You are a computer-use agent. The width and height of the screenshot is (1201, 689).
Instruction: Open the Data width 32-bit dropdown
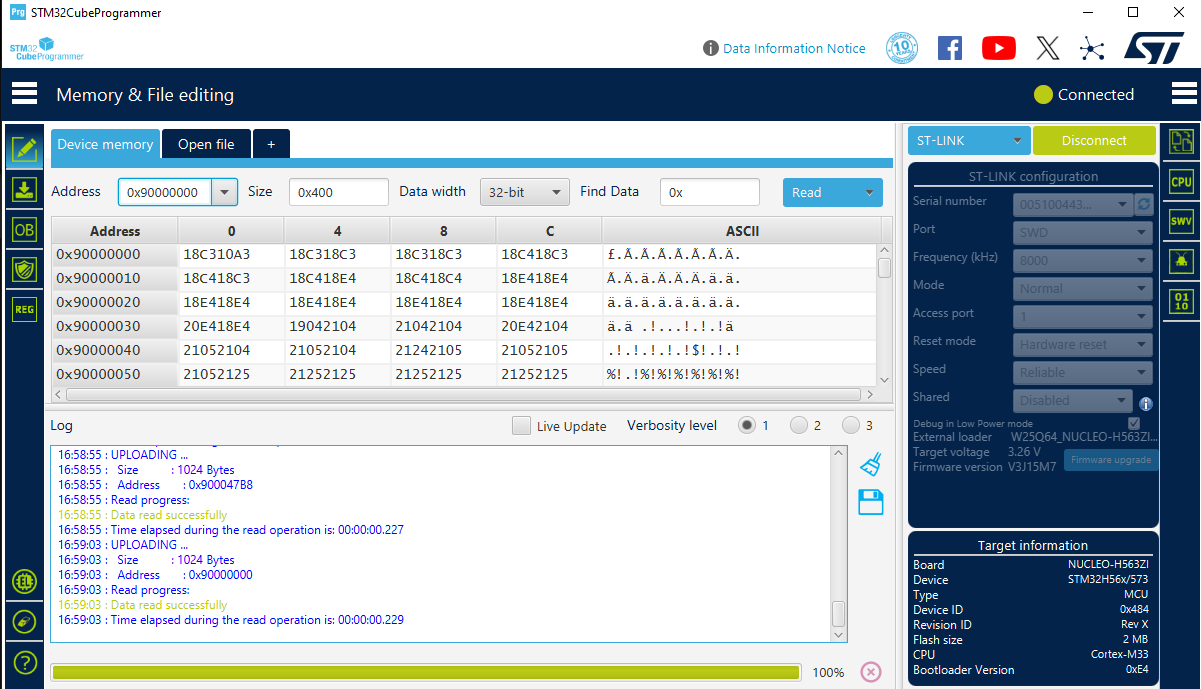pyautogui.click(x=525, y=192)
